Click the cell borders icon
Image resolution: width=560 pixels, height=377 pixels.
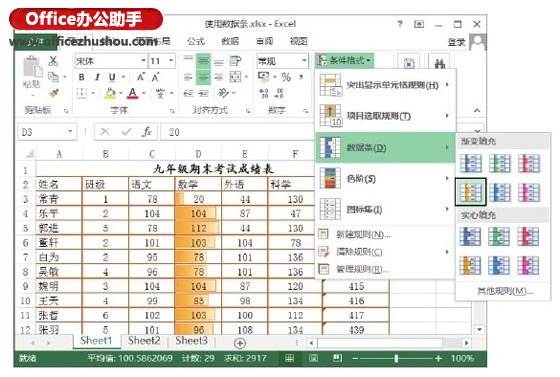click(81, 93)
